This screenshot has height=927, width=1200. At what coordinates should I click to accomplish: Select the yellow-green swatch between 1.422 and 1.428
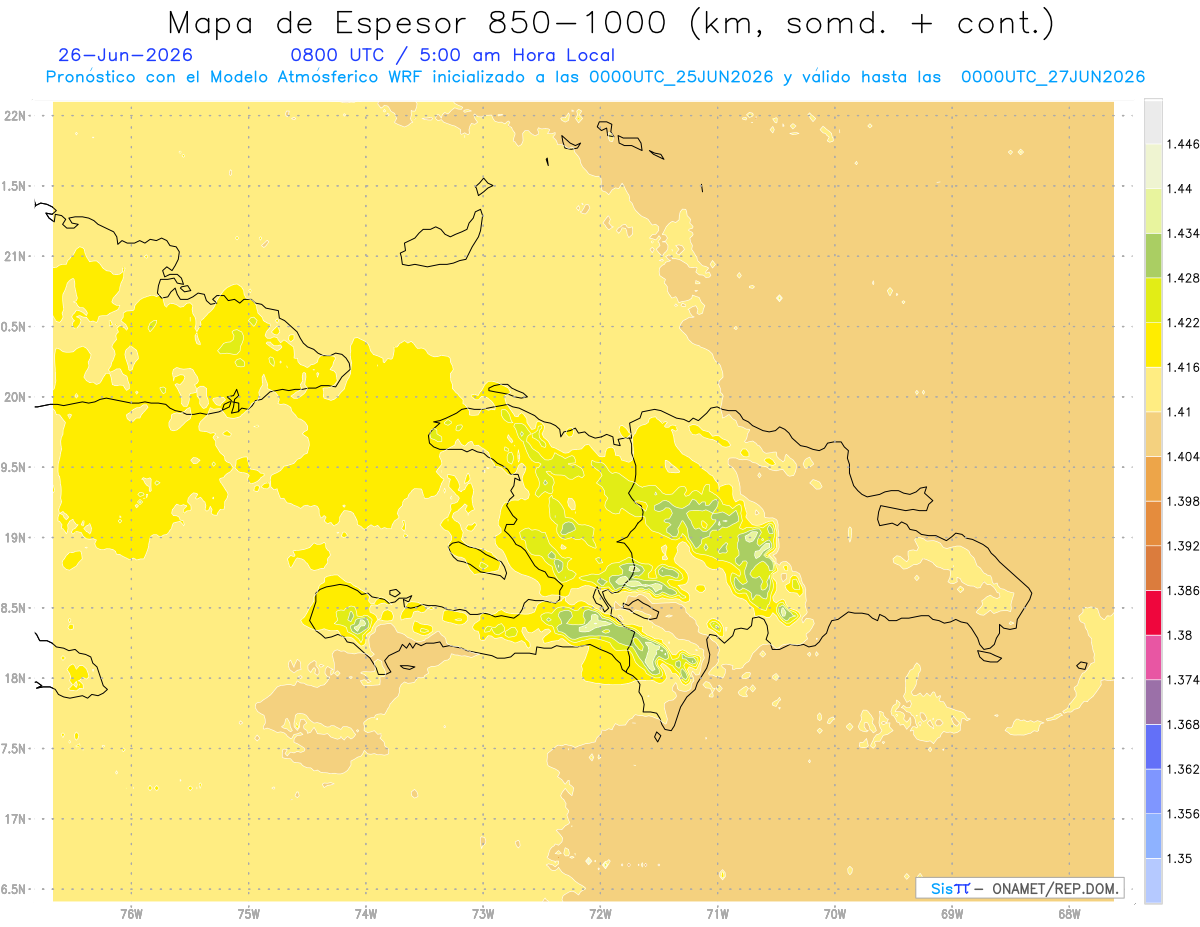tap(1153, 300)
